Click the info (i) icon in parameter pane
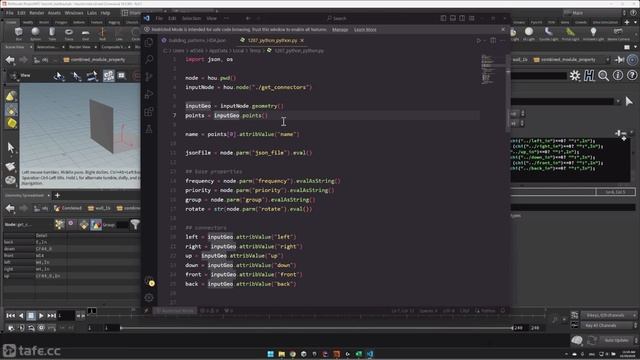Screen dimensions: 640x360 [x=618, y=76]
